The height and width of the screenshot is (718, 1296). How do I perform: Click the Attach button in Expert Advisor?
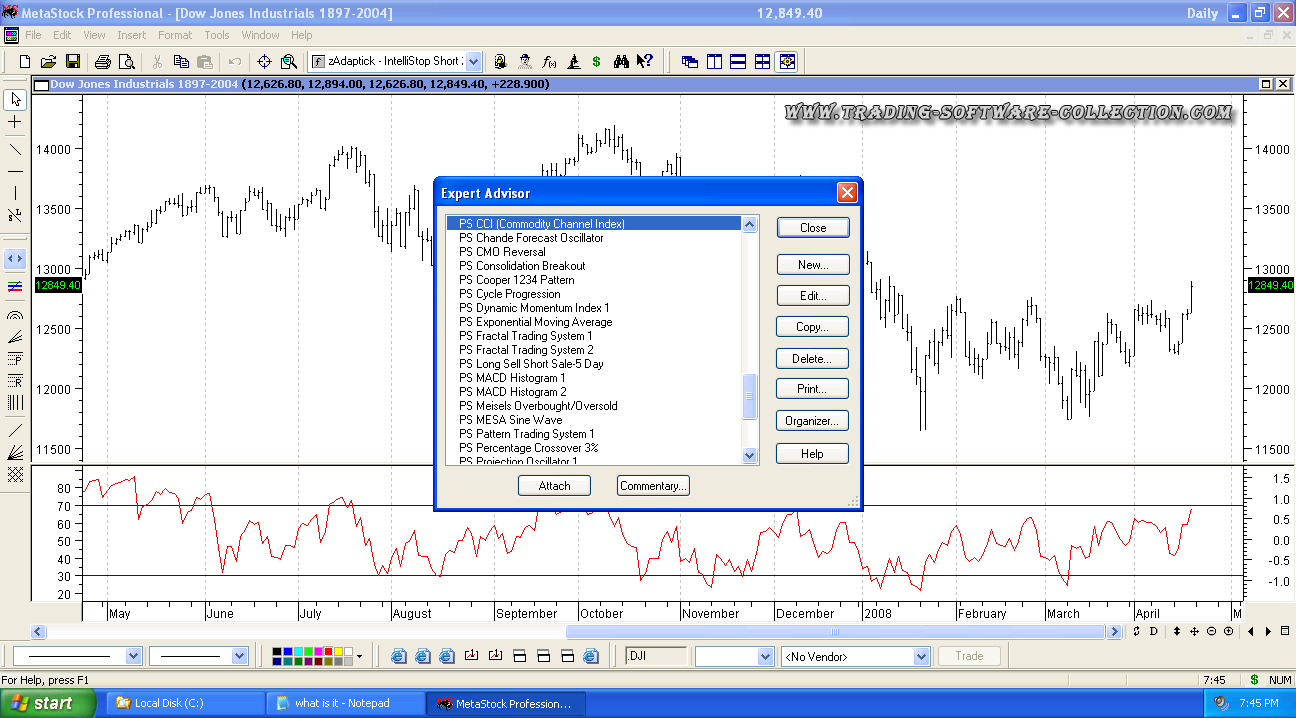tap(554, 486)
